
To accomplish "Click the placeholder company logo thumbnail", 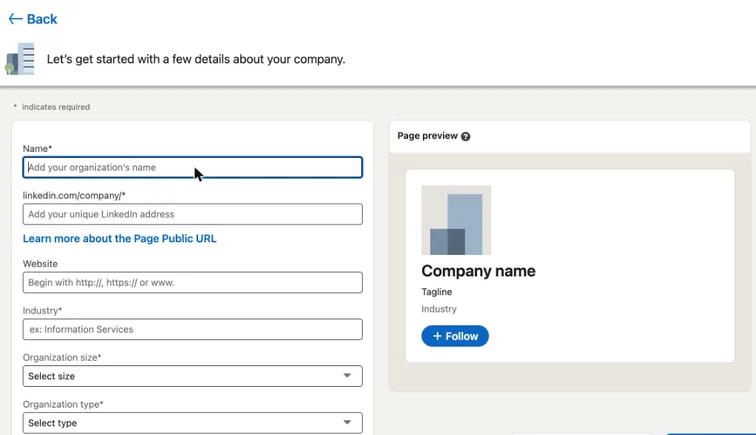I will pos(456,220).
